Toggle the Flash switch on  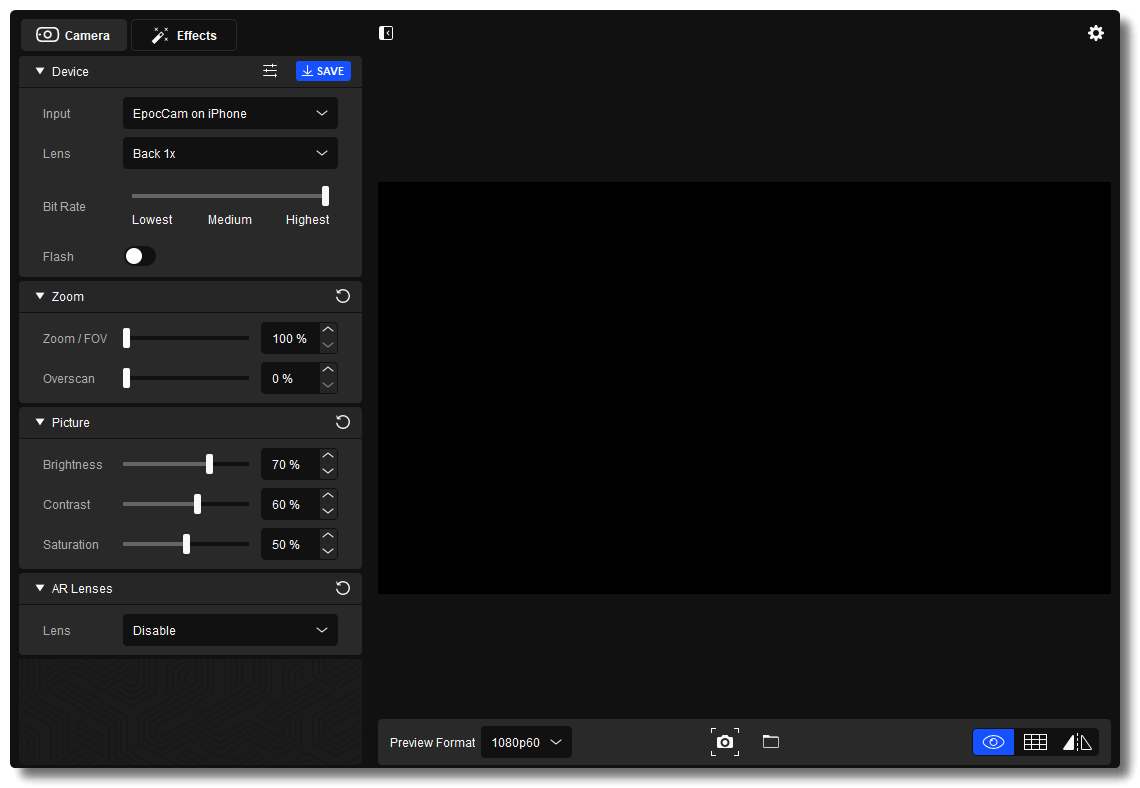[140, 256]
